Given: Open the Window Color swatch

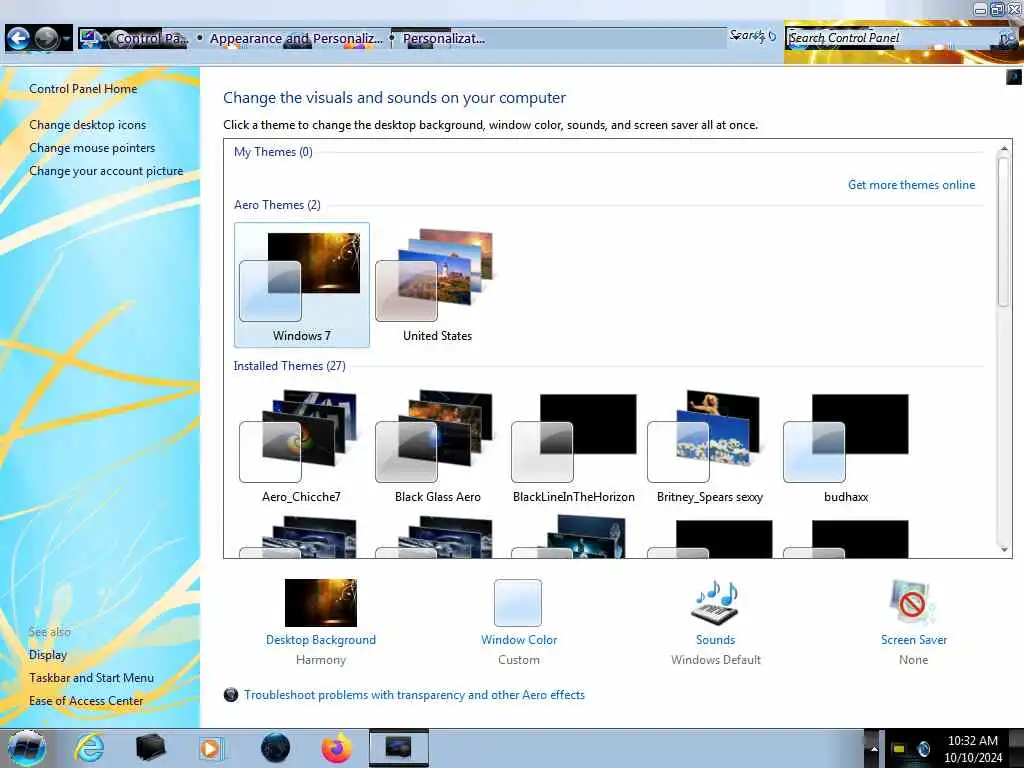Looking at the screenshot, I should (x=518, y=602).
